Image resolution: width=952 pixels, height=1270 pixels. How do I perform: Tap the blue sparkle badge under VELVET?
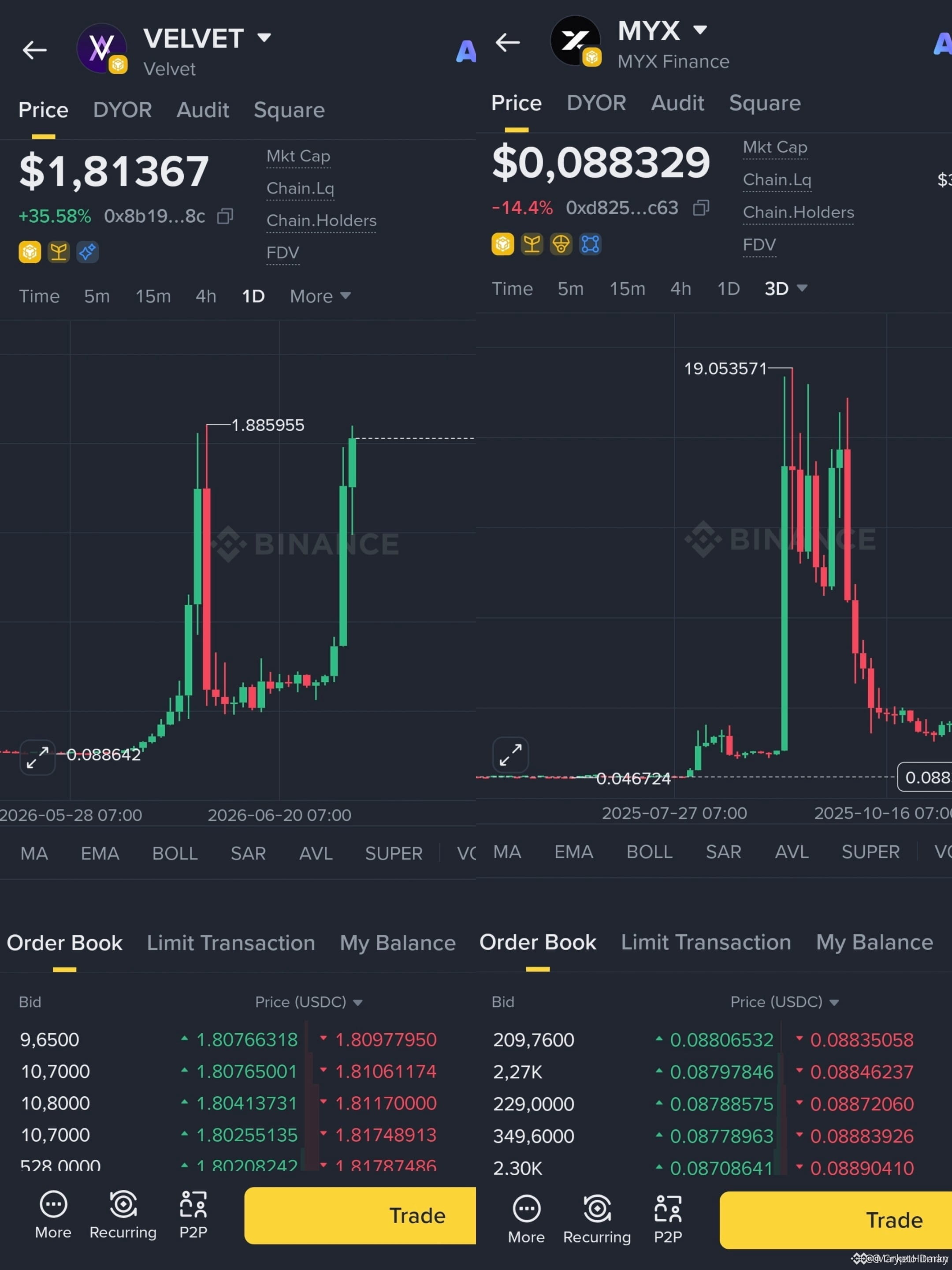point(87,252)
